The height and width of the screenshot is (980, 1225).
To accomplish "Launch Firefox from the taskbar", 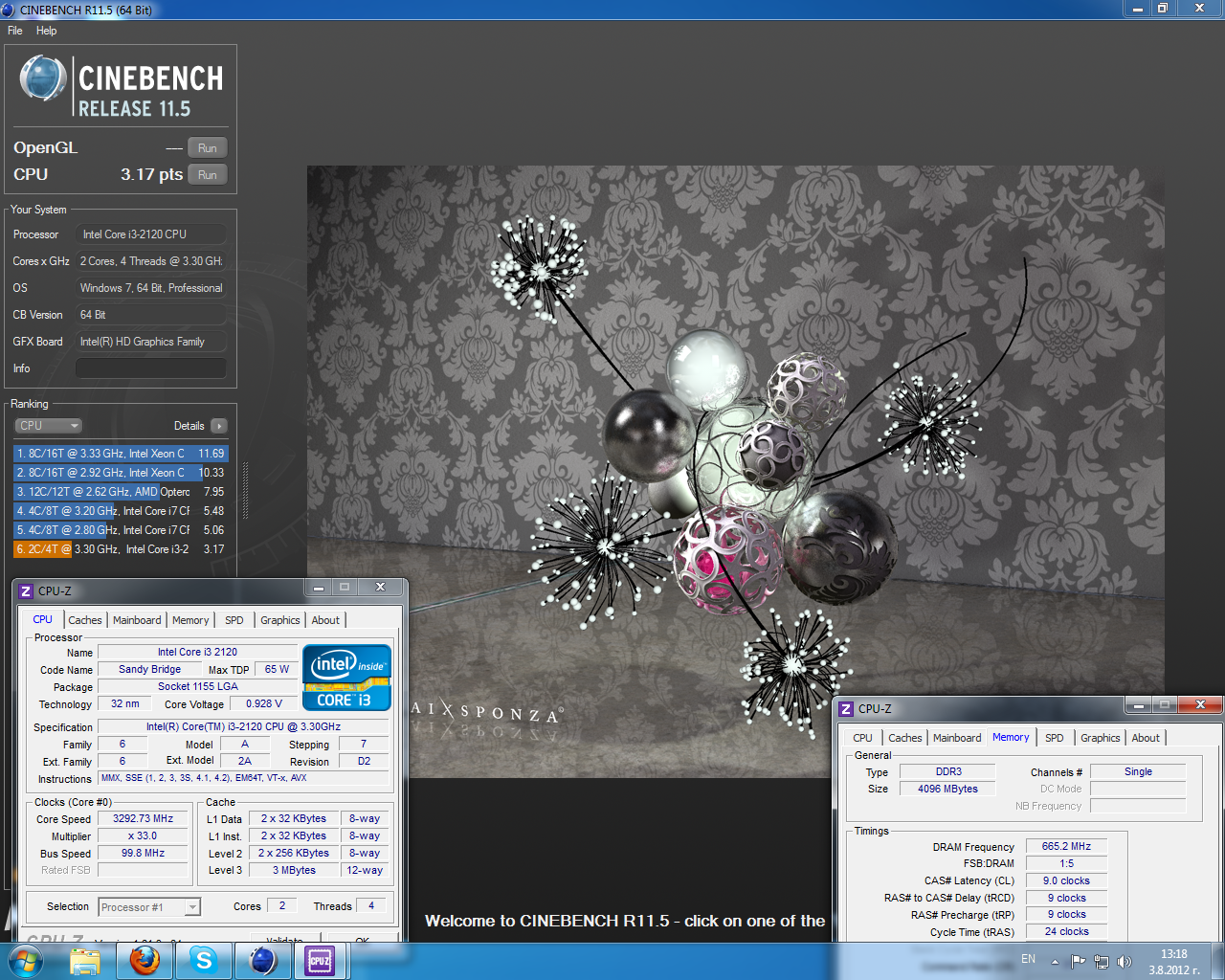I will click(x=145, y=961).
